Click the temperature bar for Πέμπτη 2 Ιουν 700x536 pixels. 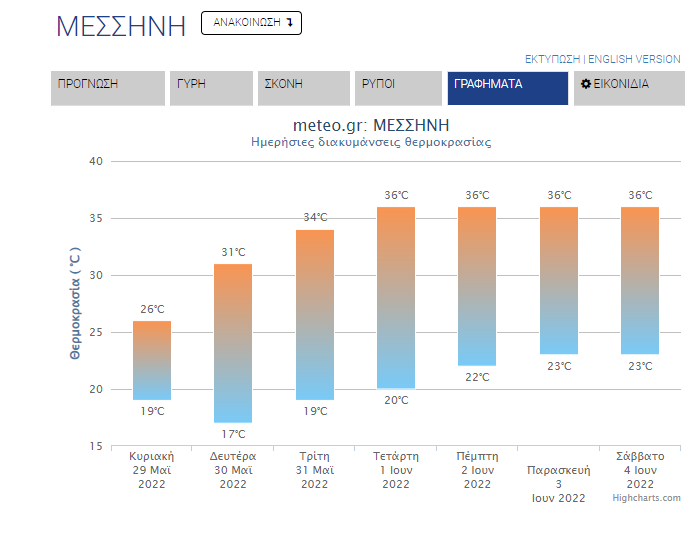click(477, 287)
